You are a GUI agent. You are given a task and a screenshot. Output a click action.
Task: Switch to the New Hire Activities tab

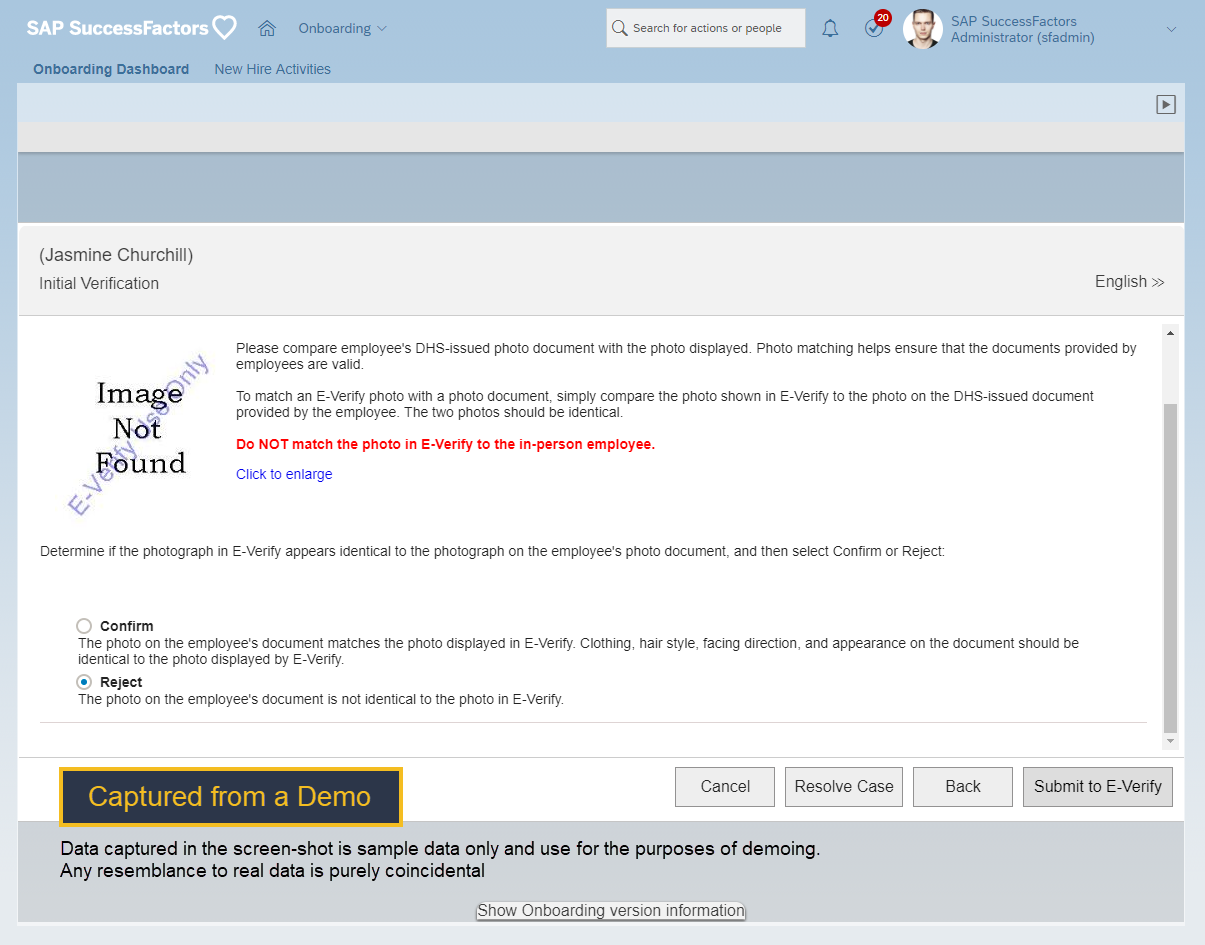[x=273, y=69]
